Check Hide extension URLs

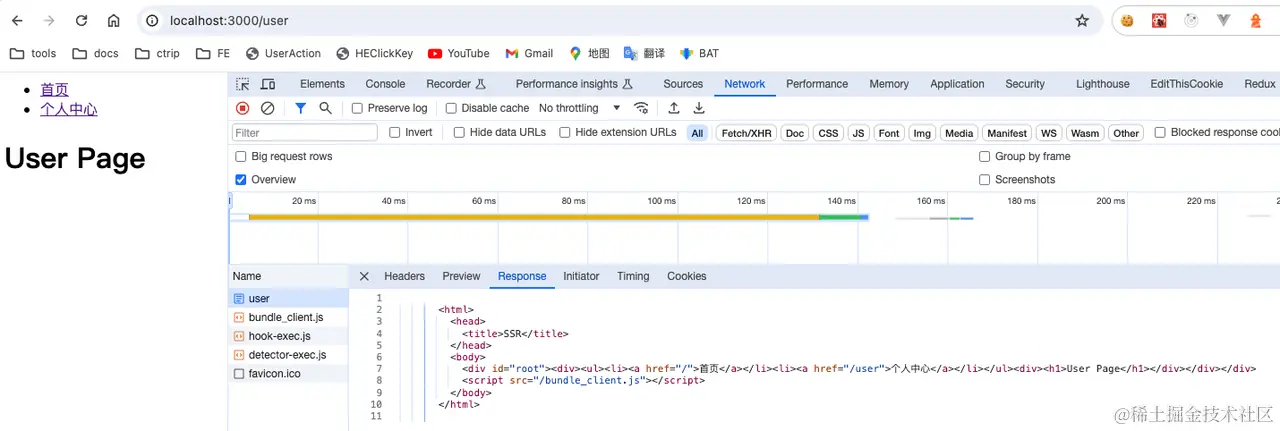565,132
